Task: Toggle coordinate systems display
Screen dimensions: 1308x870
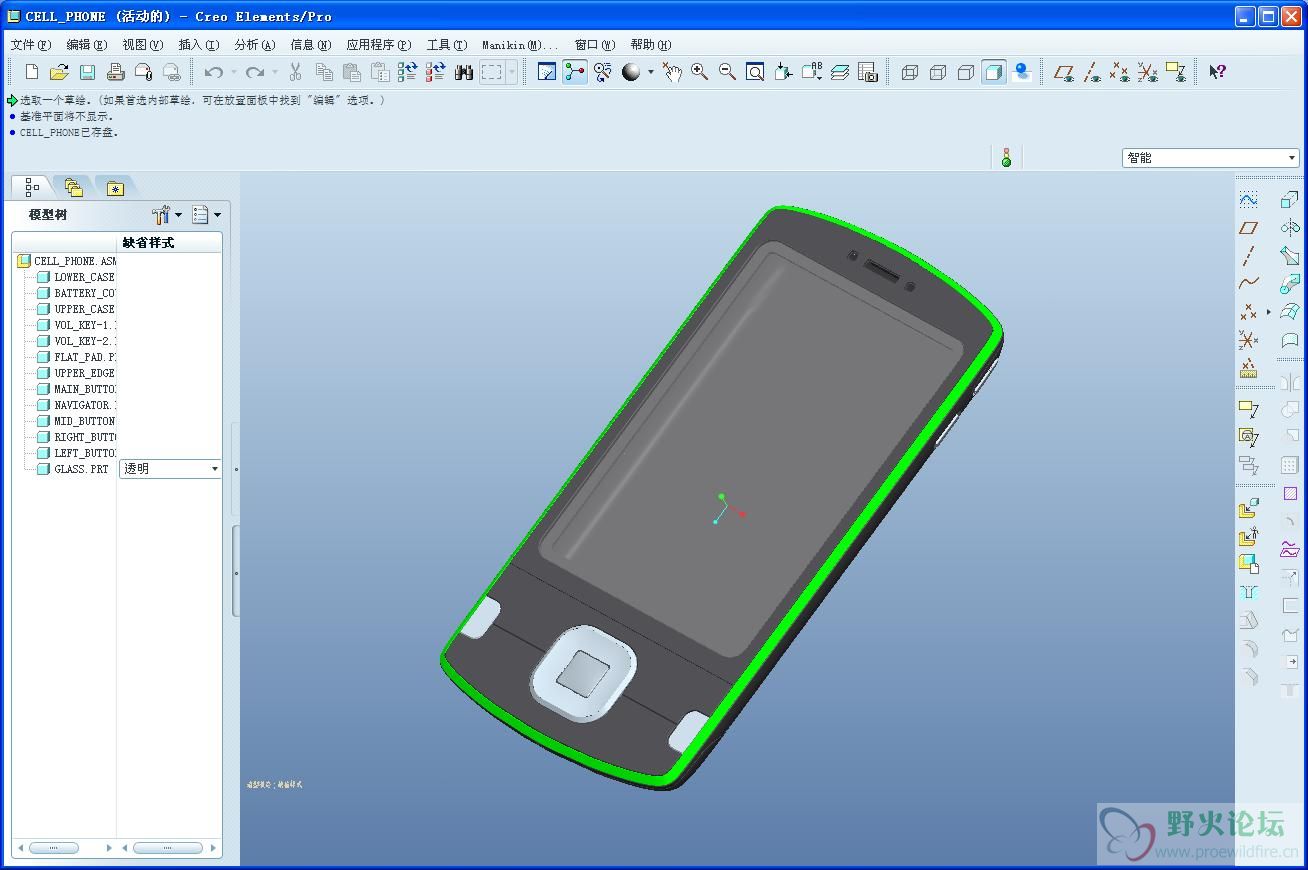Action: [x=1148, y=72]
